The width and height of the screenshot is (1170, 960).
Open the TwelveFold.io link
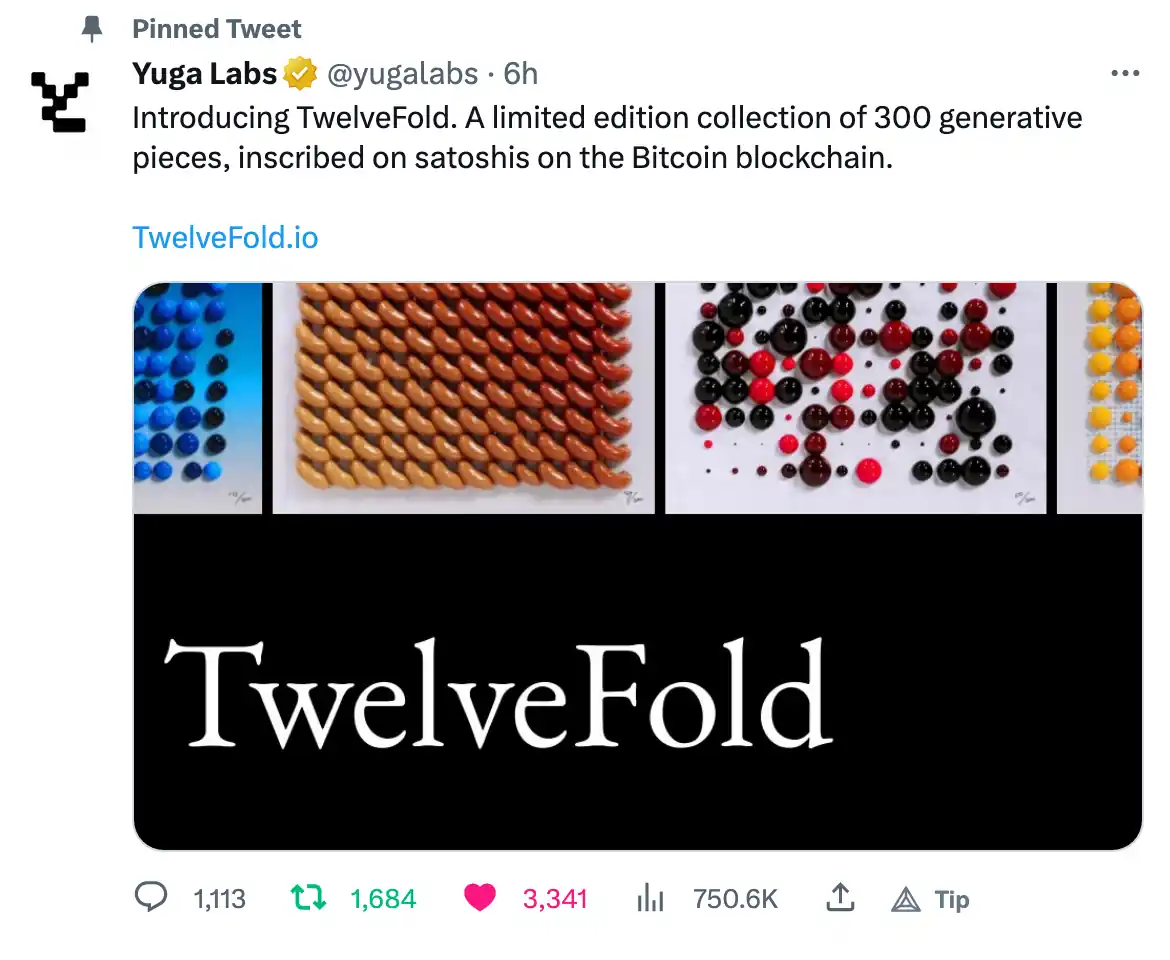225,238
